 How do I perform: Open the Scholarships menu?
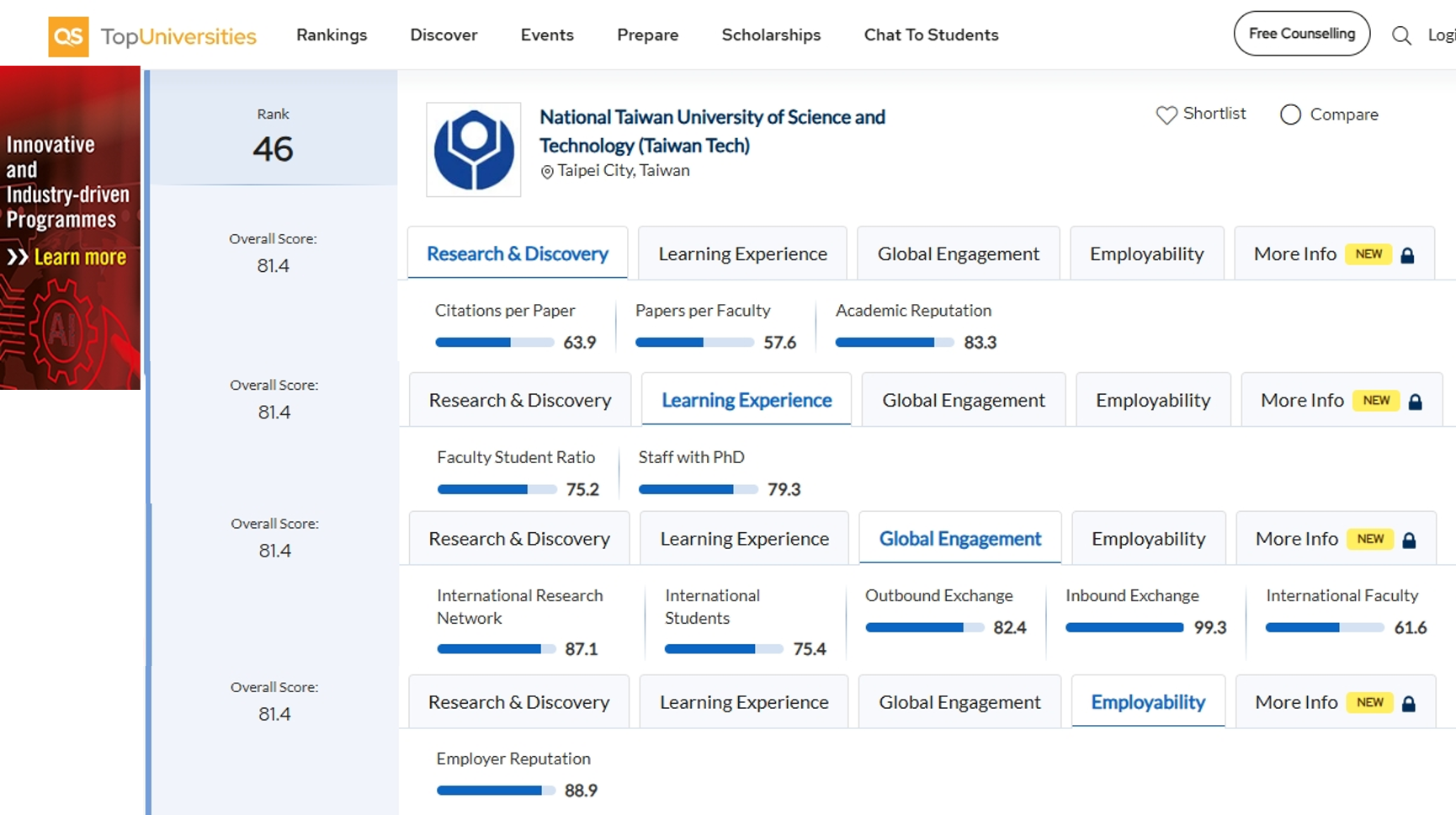pyautogui.click(x=771, y=35)
